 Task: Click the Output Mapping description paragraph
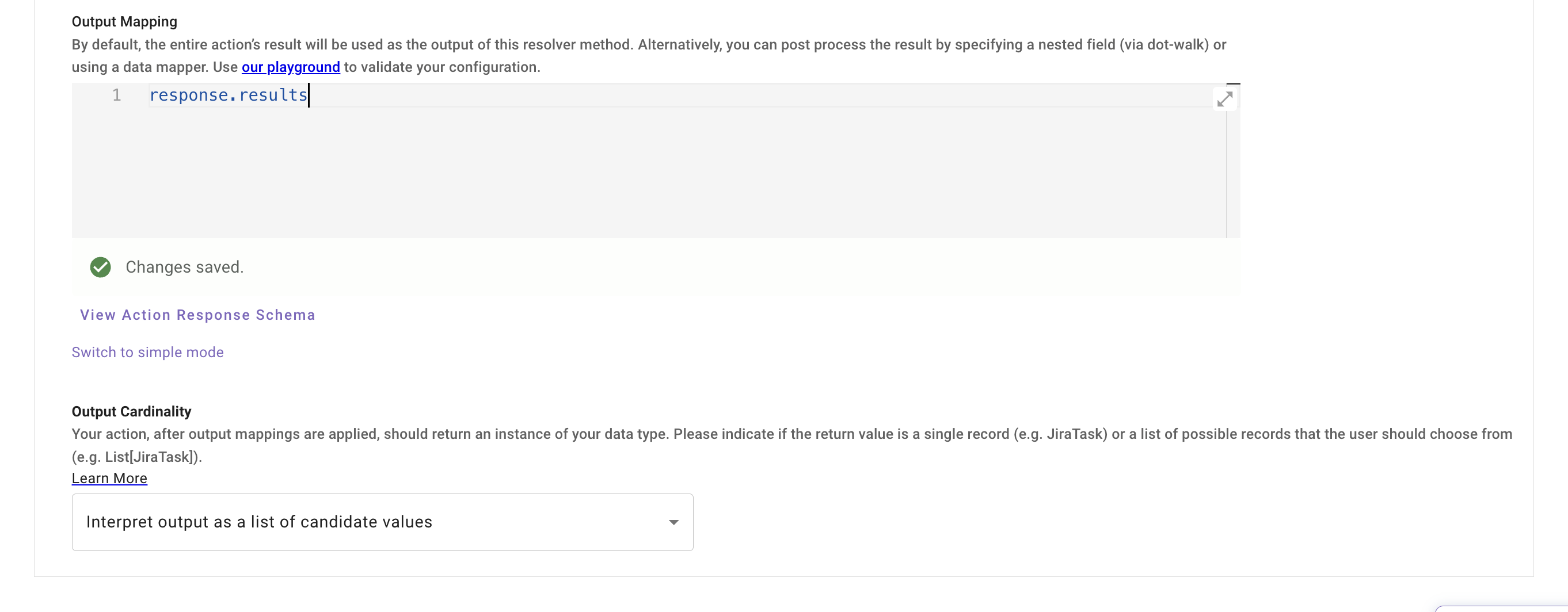point(608,45)
